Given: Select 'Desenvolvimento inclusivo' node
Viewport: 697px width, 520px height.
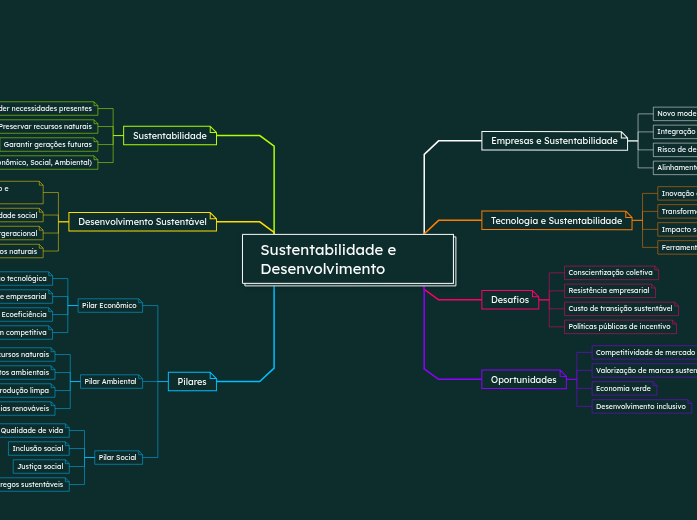Looking at the screenshot, I should (641, 407).
